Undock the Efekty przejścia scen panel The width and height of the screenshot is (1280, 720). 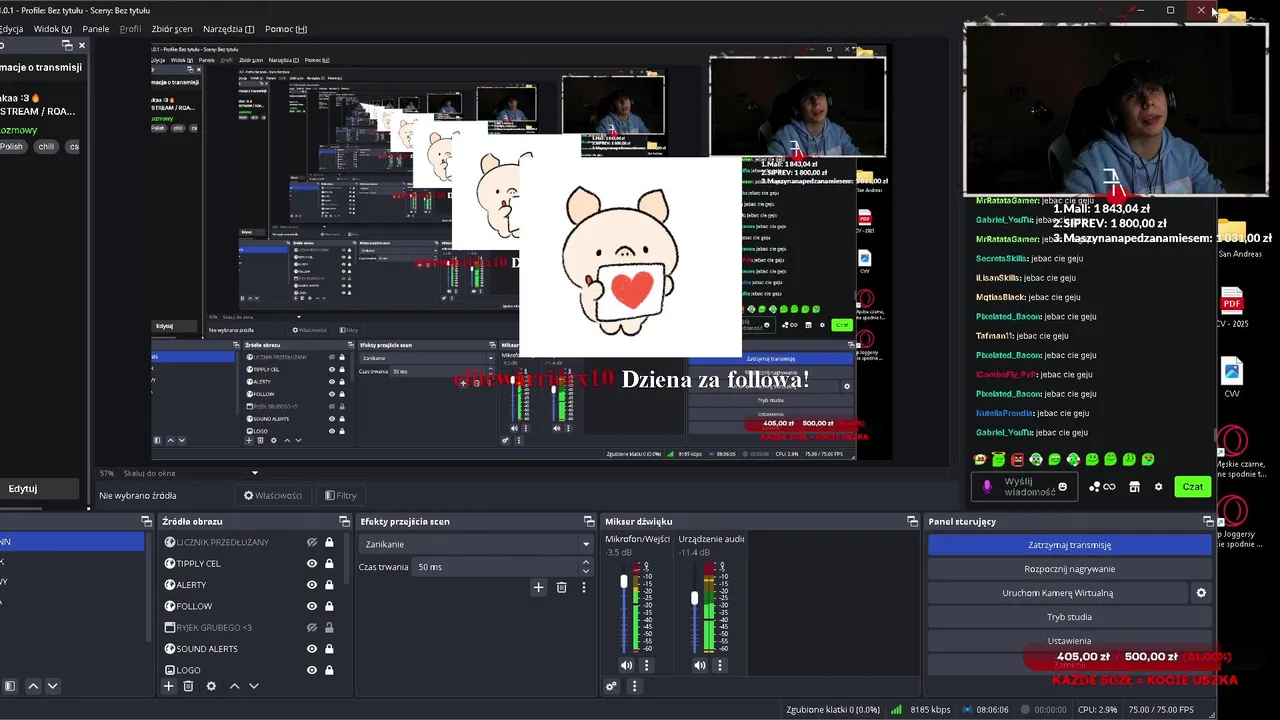click(589, 521)
